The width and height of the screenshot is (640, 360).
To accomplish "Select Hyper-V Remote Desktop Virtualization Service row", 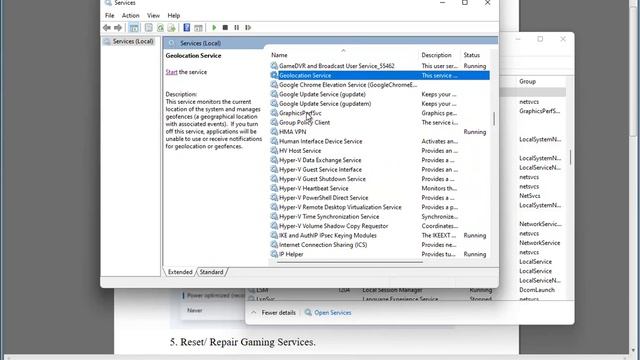I will pyautogui.click(x=380, y=207).
